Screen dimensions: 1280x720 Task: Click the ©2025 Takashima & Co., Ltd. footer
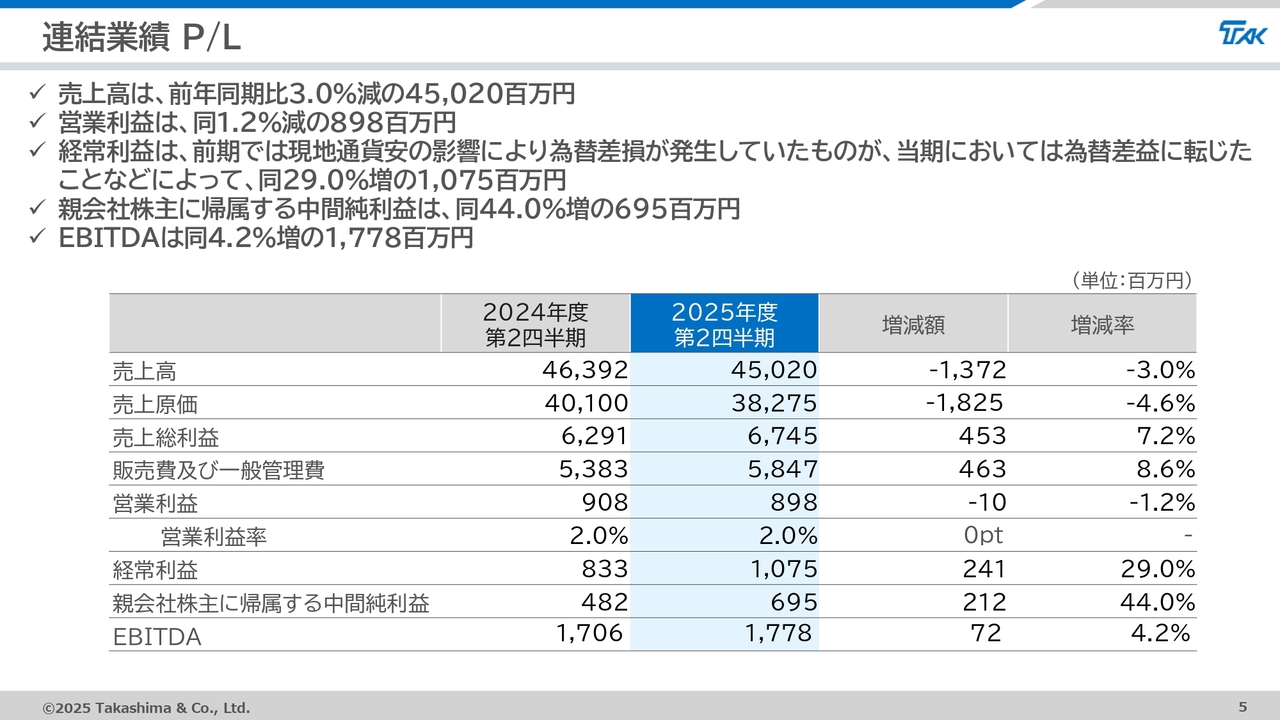click(x=146, y=708)
